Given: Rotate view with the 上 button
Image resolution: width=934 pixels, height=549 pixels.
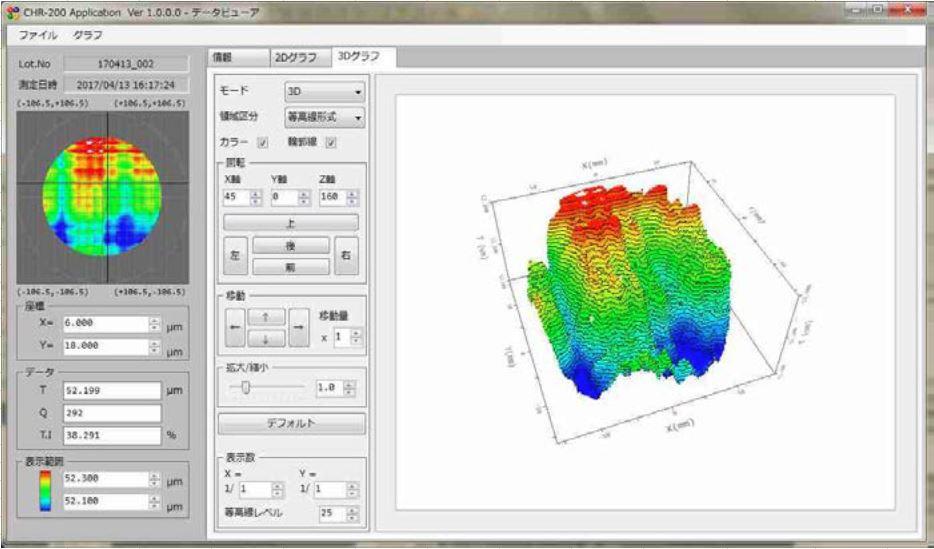Looking at the screenshot, I should point(290,223).
